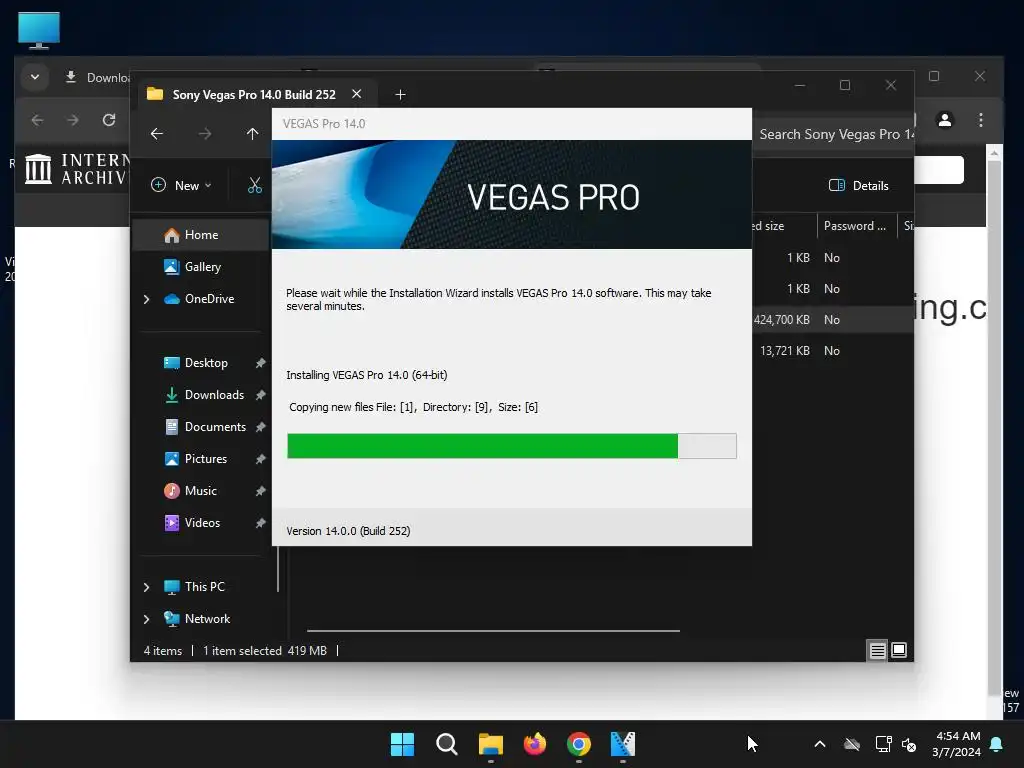The width and height of the screenshot is (1024, 768).
Task: Open the taskbar clock and date
Action: pyautogui.click(x=957, y=744)
